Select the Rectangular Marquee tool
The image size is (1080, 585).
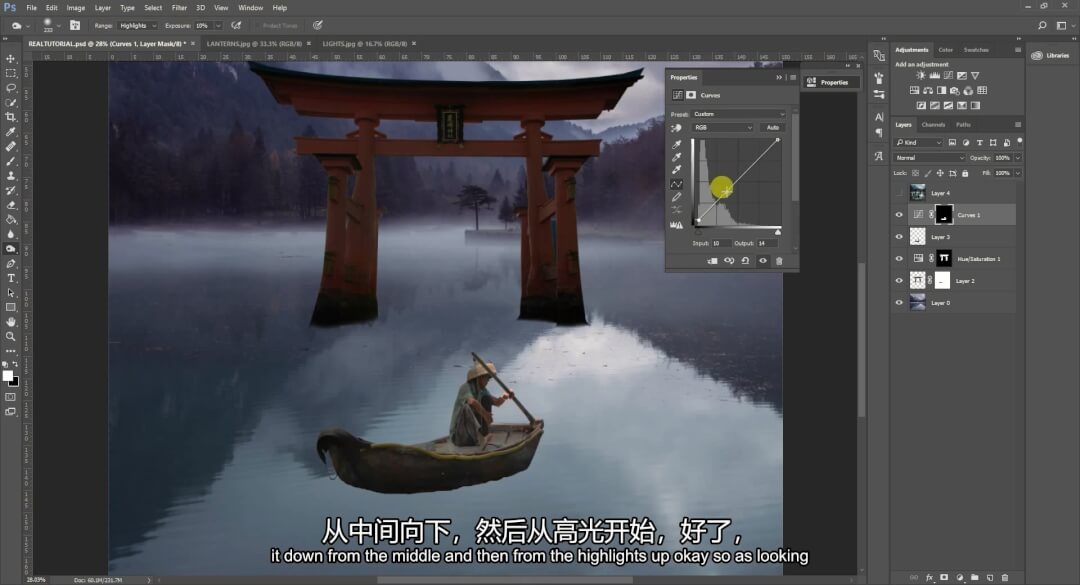point(10,73)
